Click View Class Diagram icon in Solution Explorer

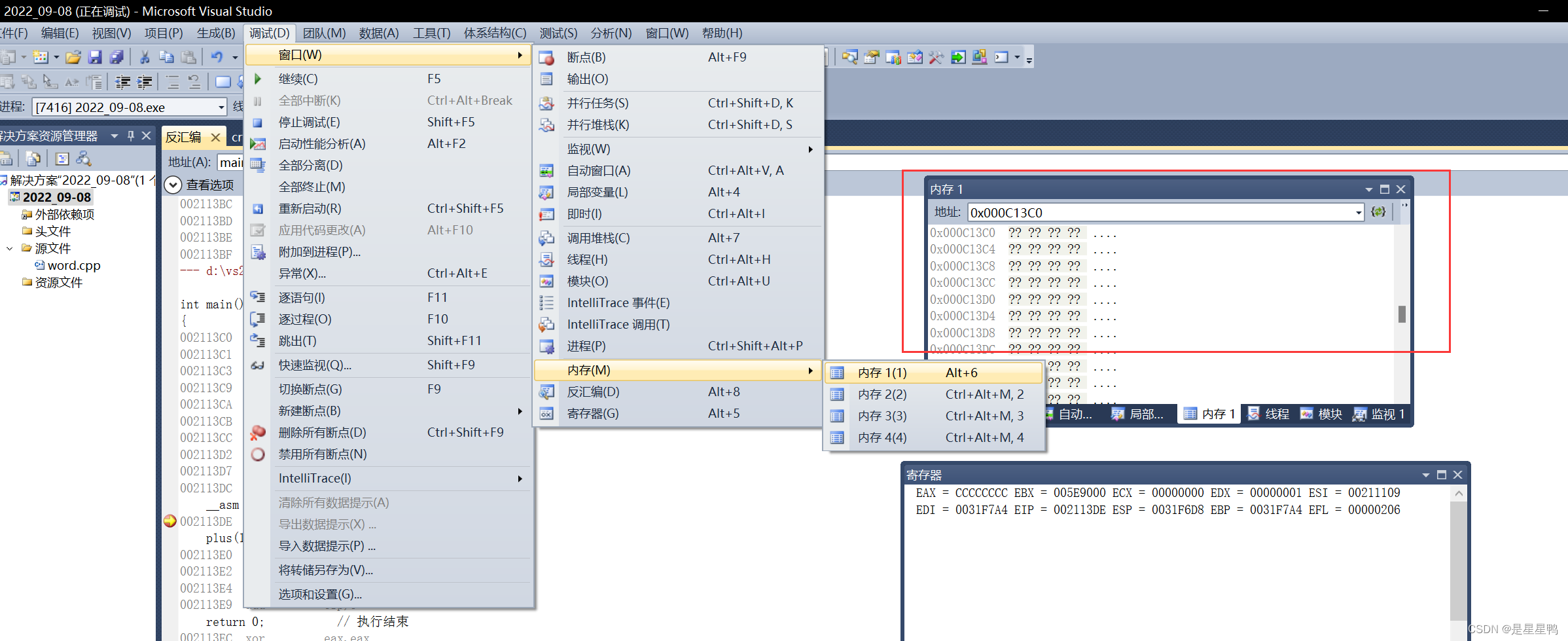[x=83, y=158]
